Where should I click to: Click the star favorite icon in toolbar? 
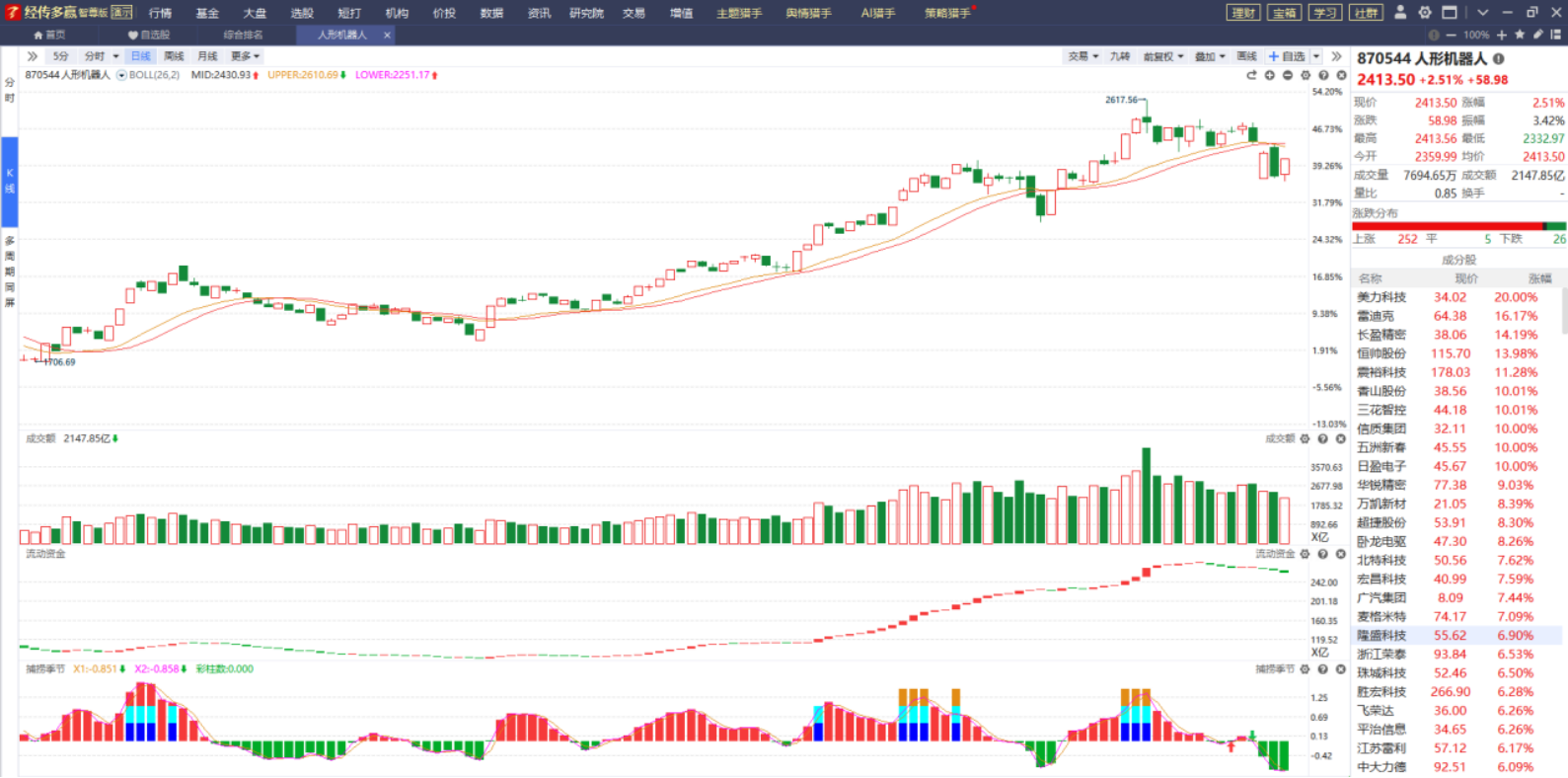(x=1520, y=35)
